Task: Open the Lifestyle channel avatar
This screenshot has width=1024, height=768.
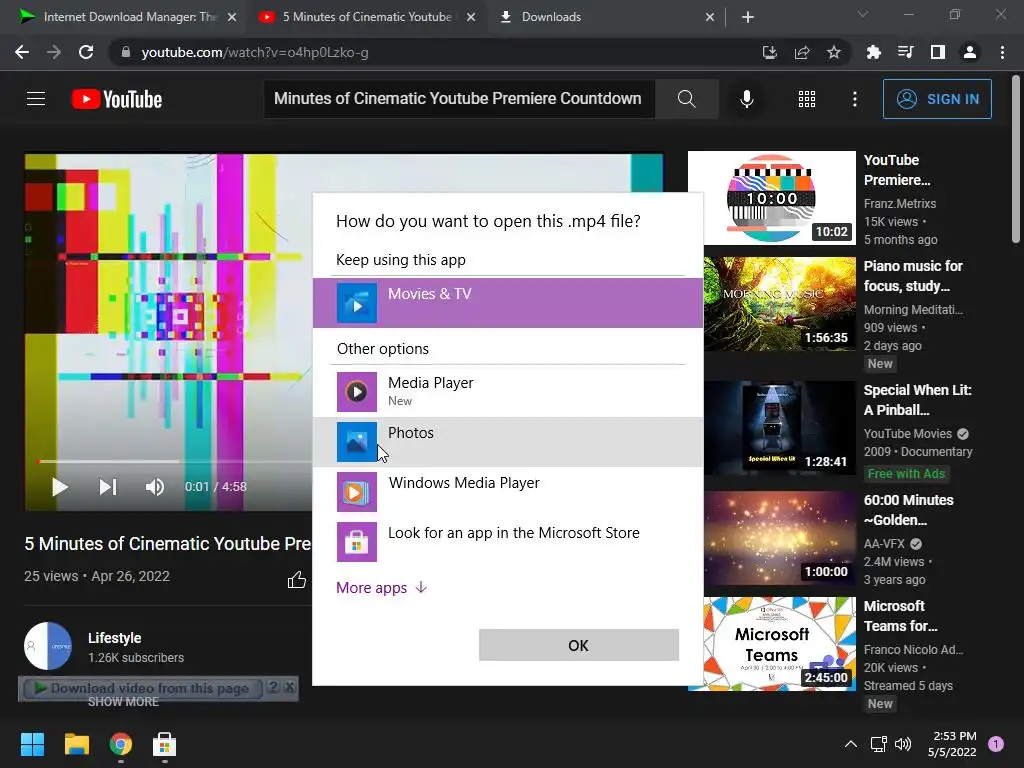Action: point(48,646)
